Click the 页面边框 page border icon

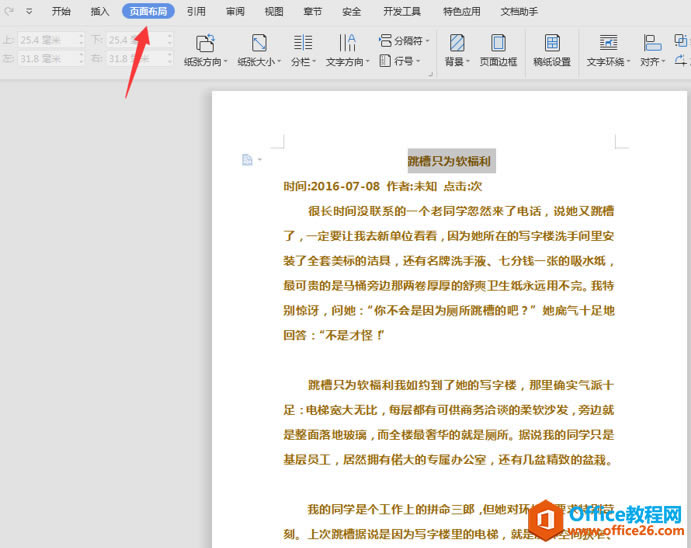498,43
